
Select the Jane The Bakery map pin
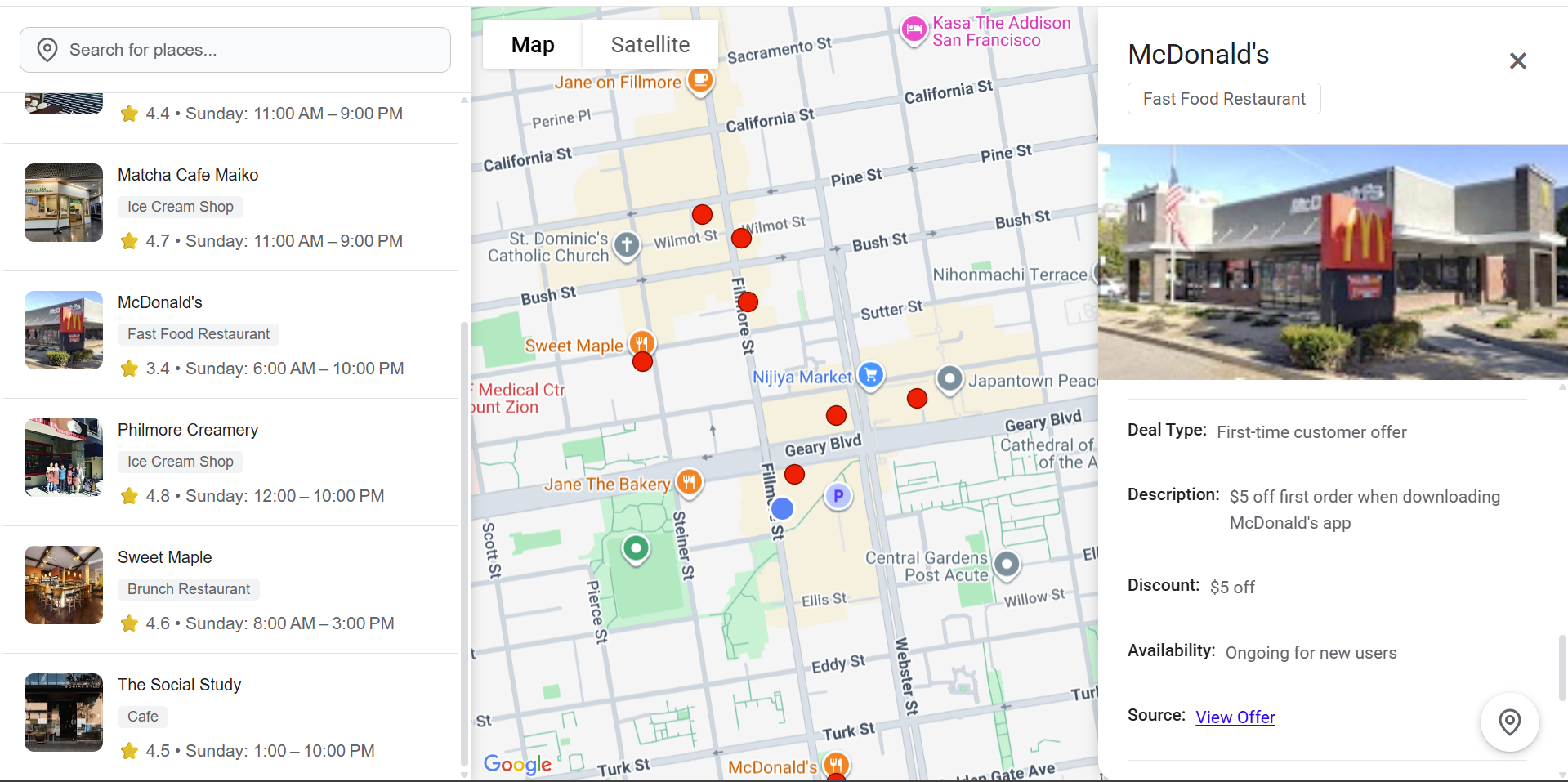click(689, 481)
